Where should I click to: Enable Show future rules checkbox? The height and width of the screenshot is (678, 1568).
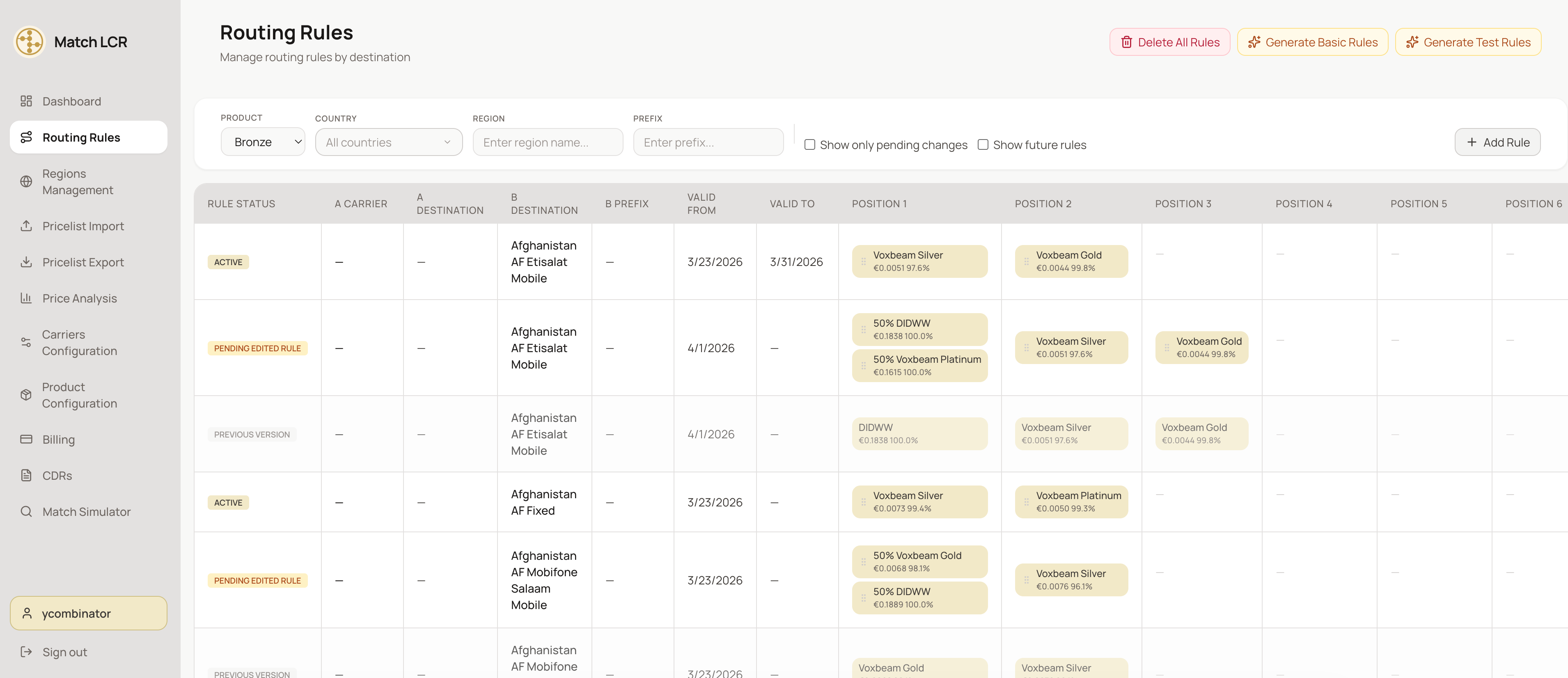982,145
